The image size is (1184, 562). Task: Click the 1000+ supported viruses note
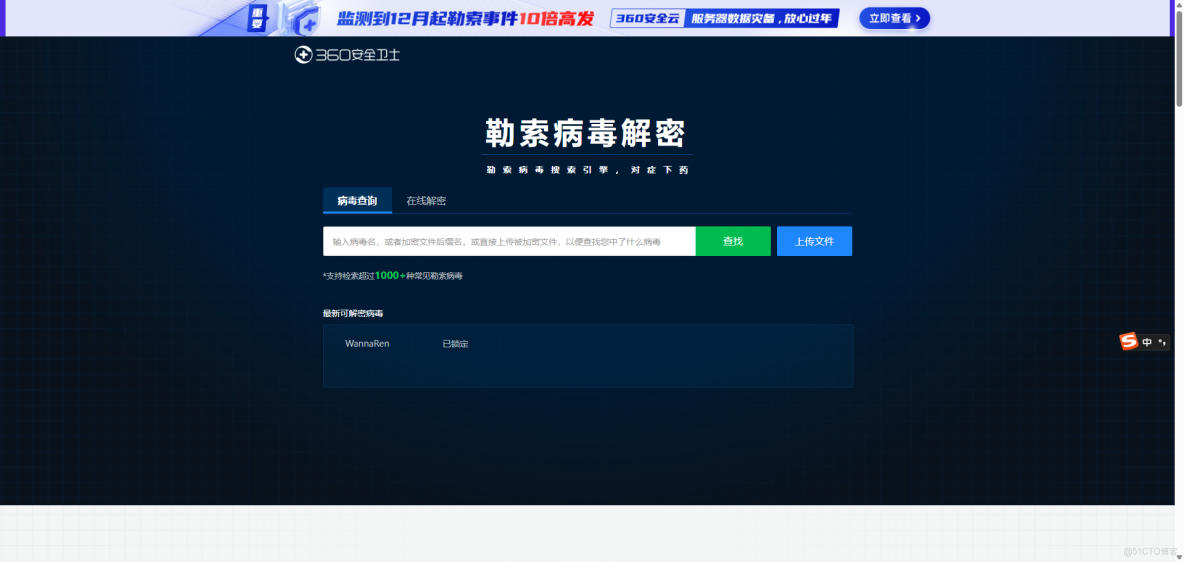[x=393, y=276]
